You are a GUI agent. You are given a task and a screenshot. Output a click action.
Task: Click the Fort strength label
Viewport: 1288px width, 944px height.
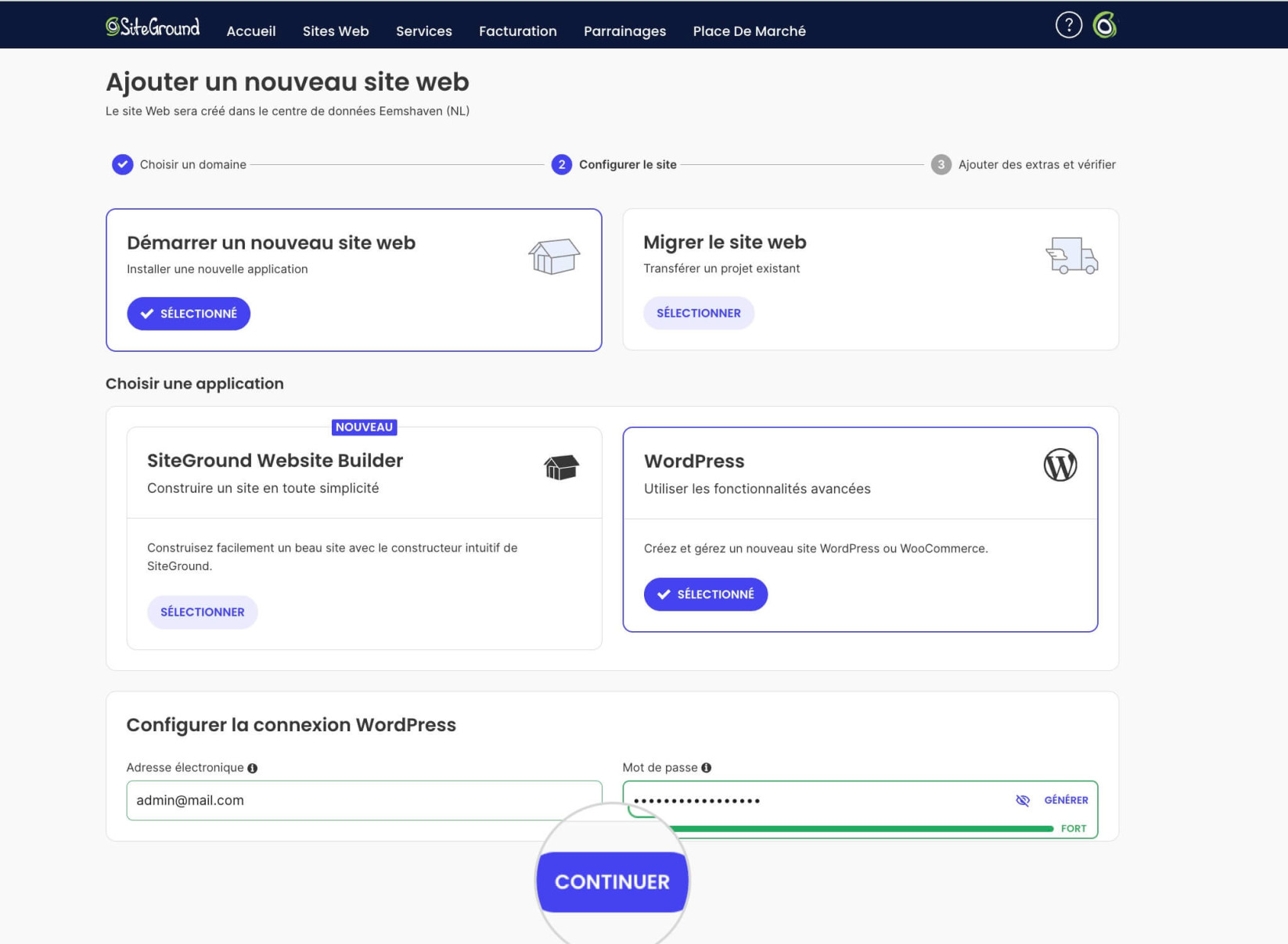(x=1074, y=828)
